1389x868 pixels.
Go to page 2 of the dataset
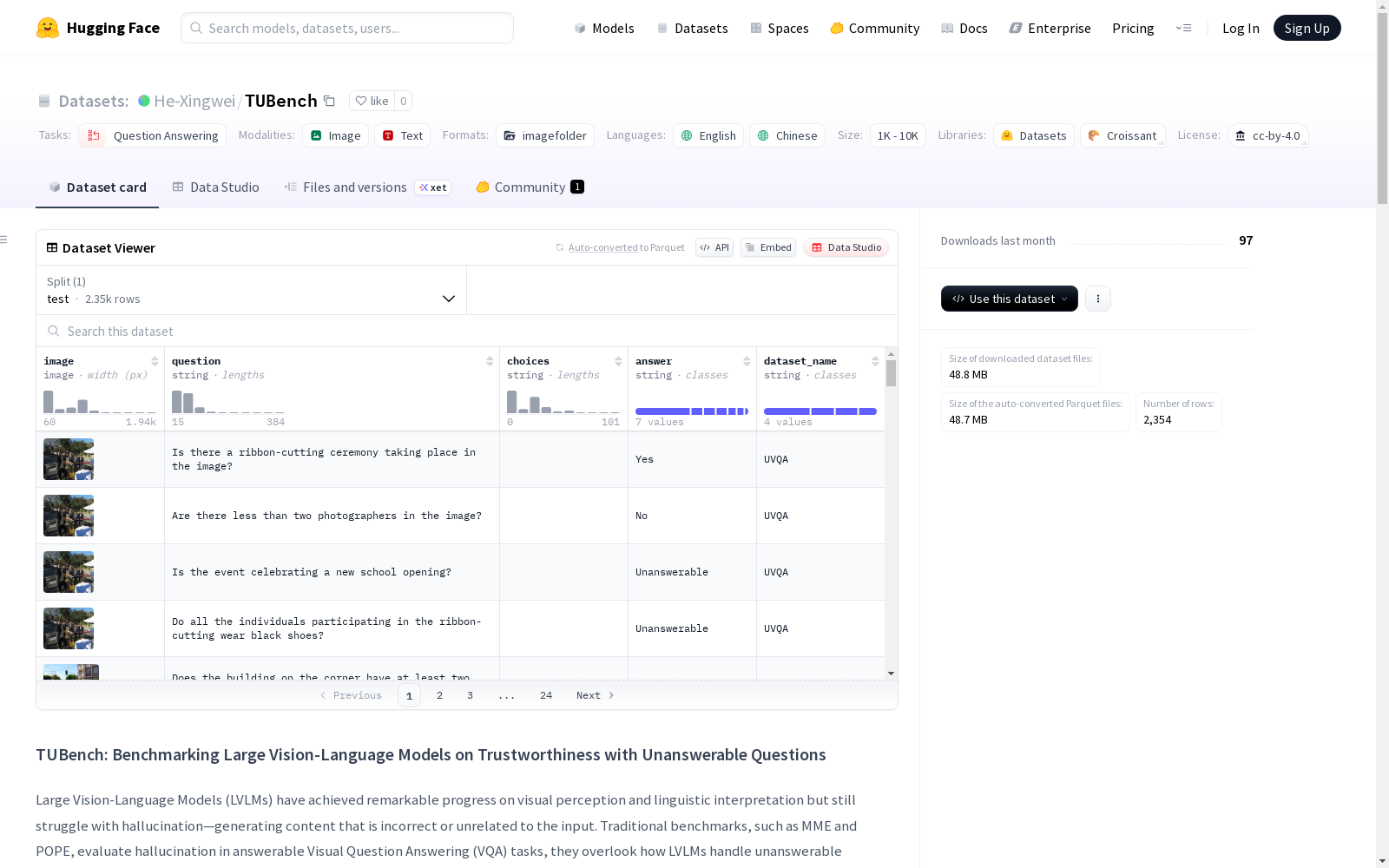[x=440, y=695]
